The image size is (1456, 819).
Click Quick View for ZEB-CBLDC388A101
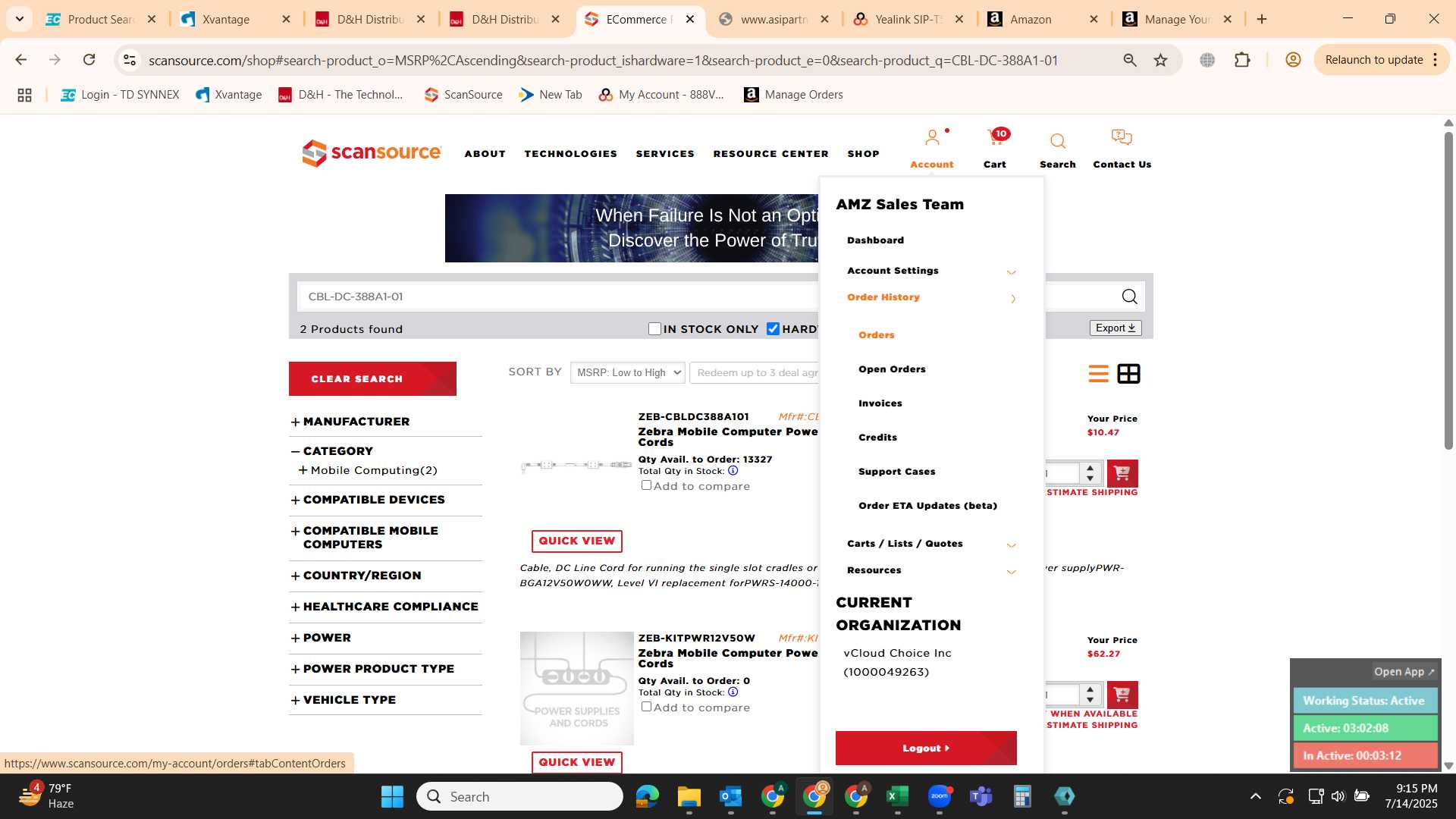[576, 541]
